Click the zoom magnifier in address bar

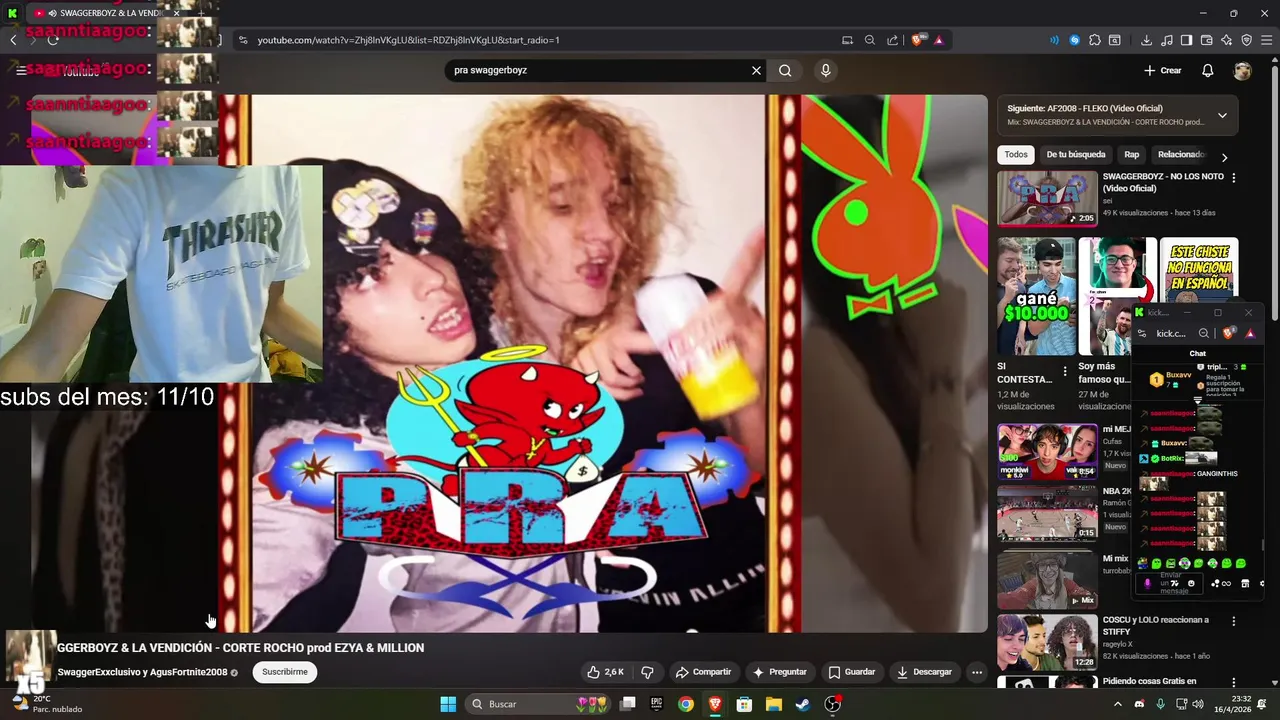click(870, 40)
